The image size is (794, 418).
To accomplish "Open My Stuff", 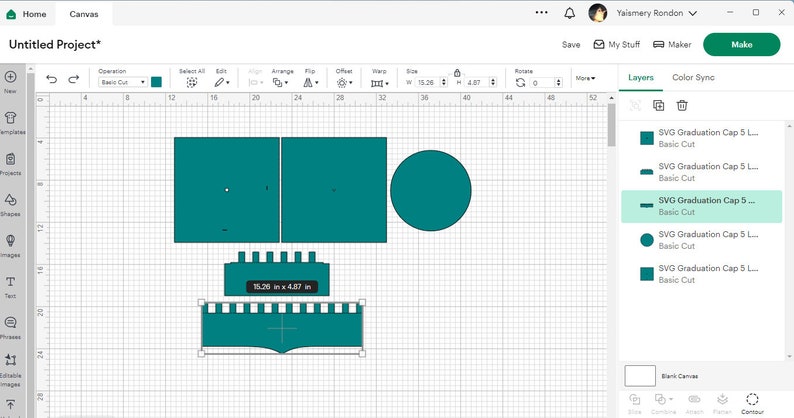I will click(x=616, y=45).
